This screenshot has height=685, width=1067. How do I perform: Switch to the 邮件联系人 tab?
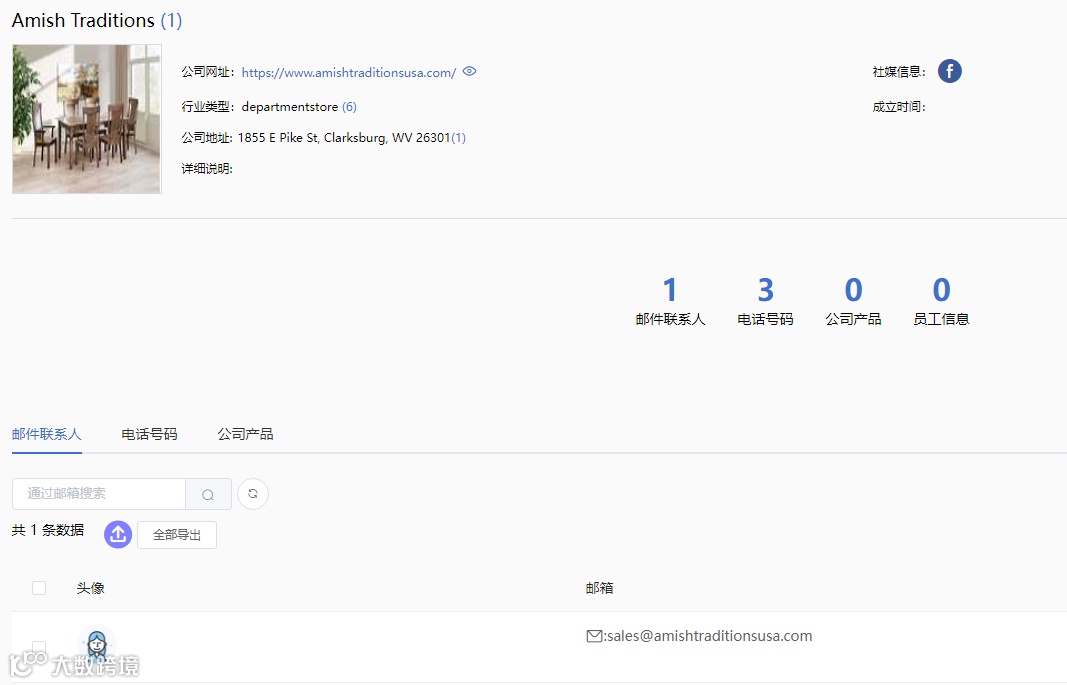pos(46,434)
